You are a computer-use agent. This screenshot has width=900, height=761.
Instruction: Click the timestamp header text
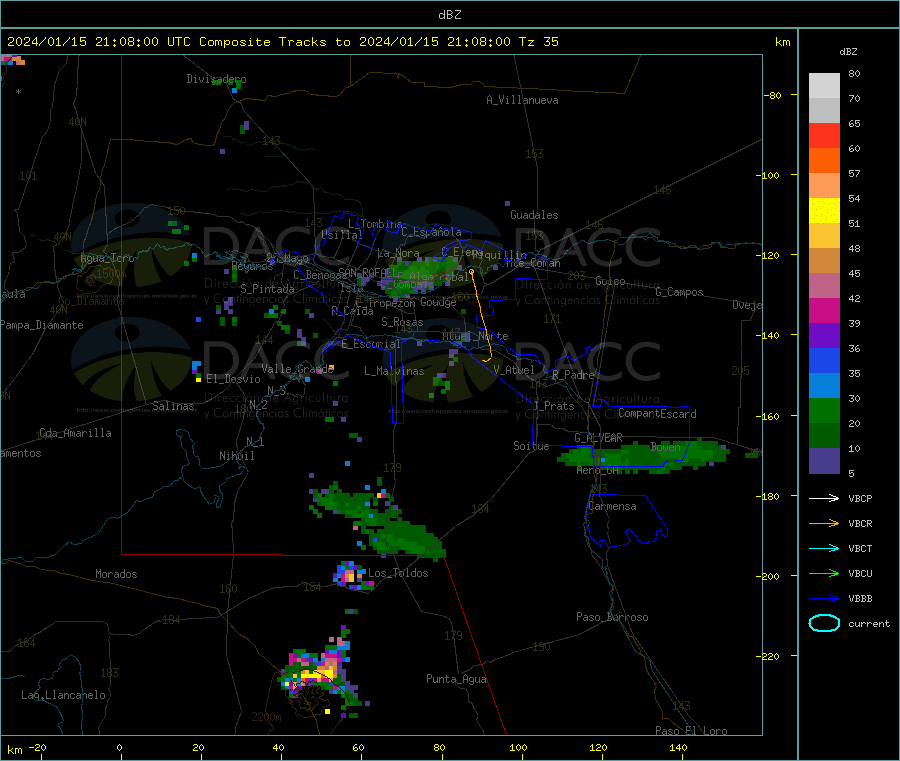pos(282,42)
